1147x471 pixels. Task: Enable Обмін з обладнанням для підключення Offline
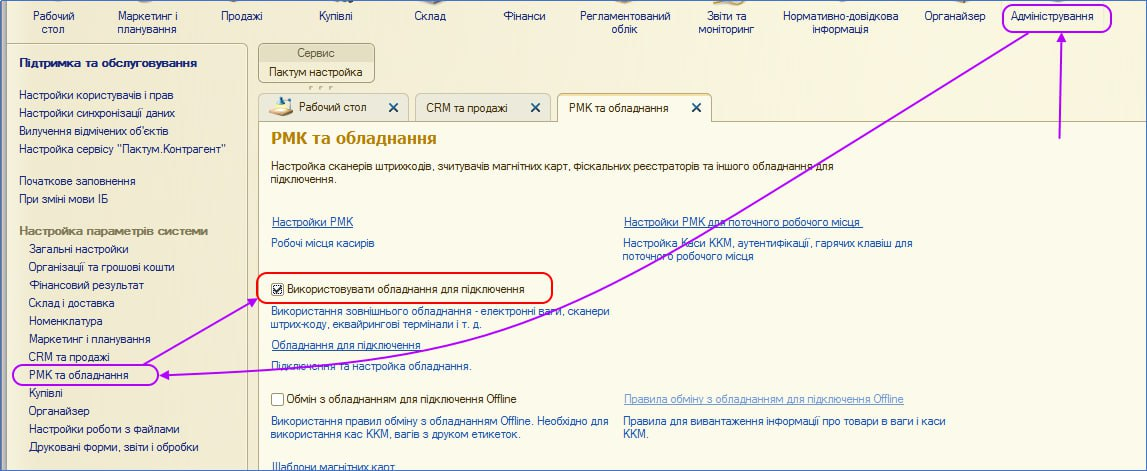click(278, 399)
